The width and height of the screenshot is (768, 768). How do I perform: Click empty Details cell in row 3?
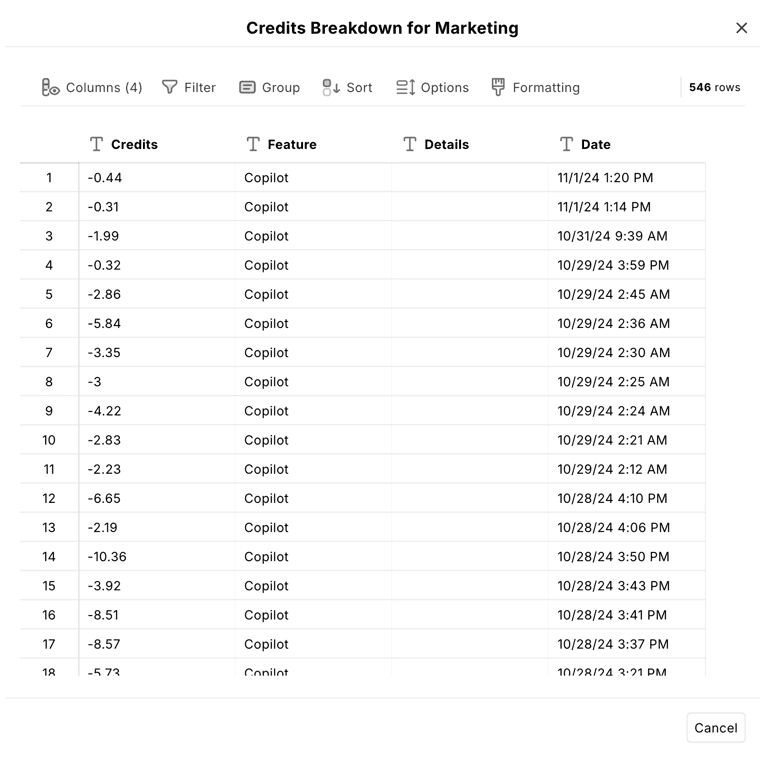470,236
